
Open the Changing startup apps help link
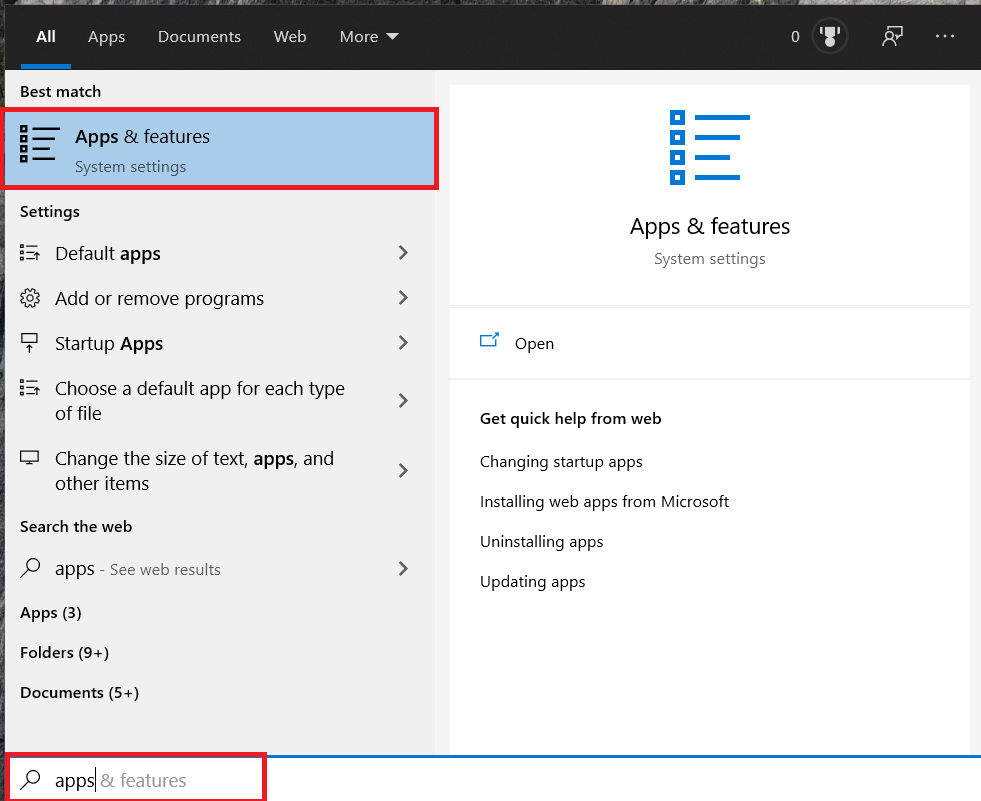[560, 461]
